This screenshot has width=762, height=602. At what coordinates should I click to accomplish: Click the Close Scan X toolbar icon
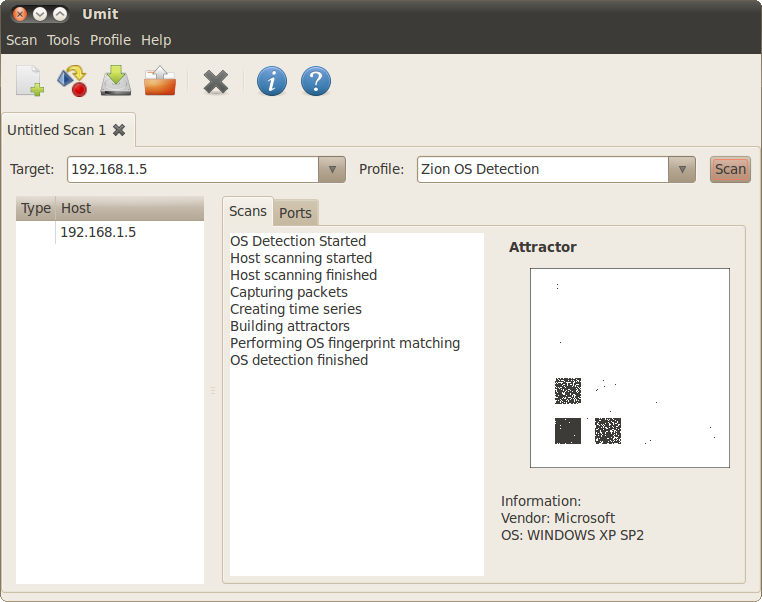pos(216,82)
